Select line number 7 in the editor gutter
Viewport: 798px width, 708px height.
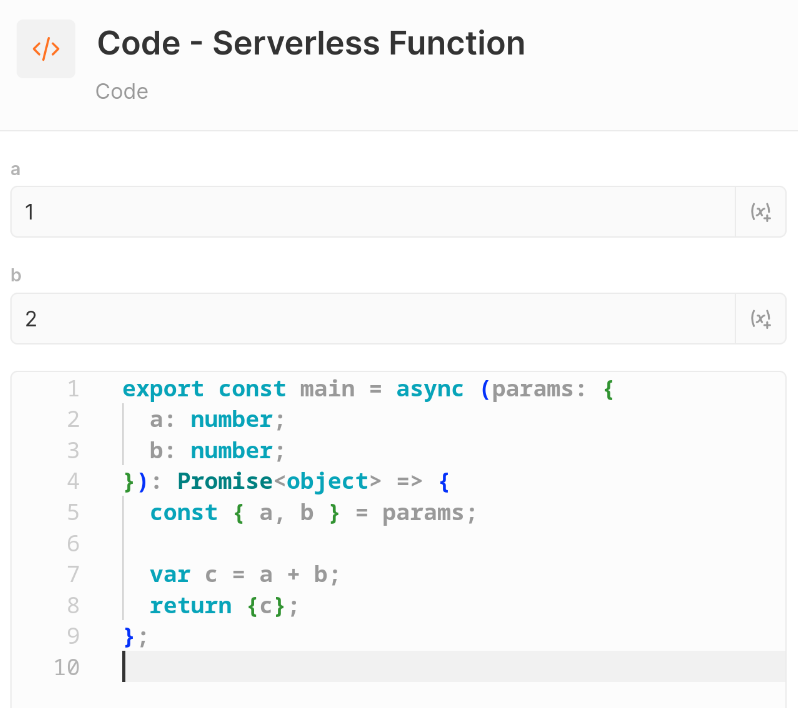(x=72, y=575)
